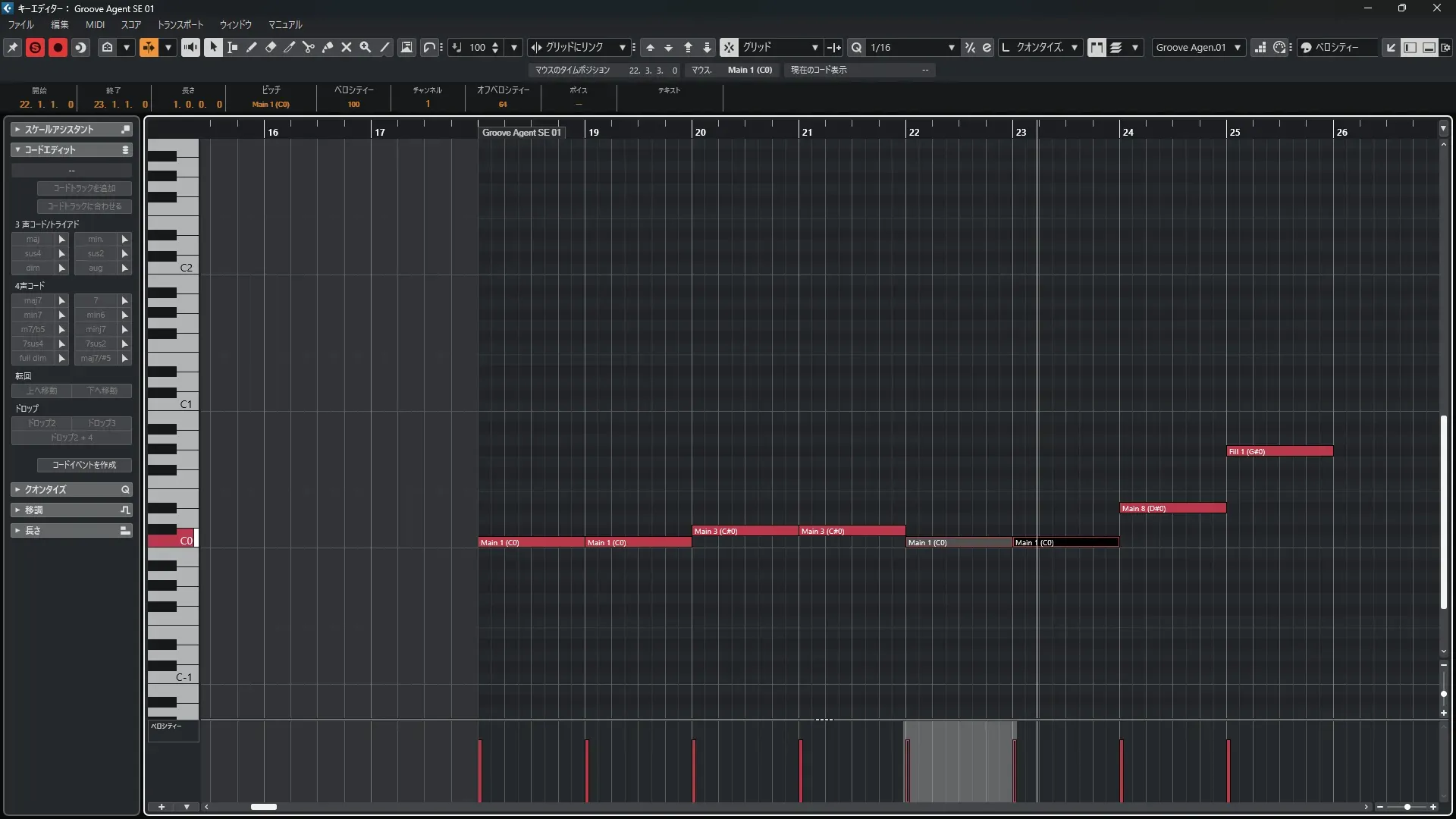This screenshot has height=819, width=1456.
Task: Pick the Split scissors tool
Action: tap(309, 47)
